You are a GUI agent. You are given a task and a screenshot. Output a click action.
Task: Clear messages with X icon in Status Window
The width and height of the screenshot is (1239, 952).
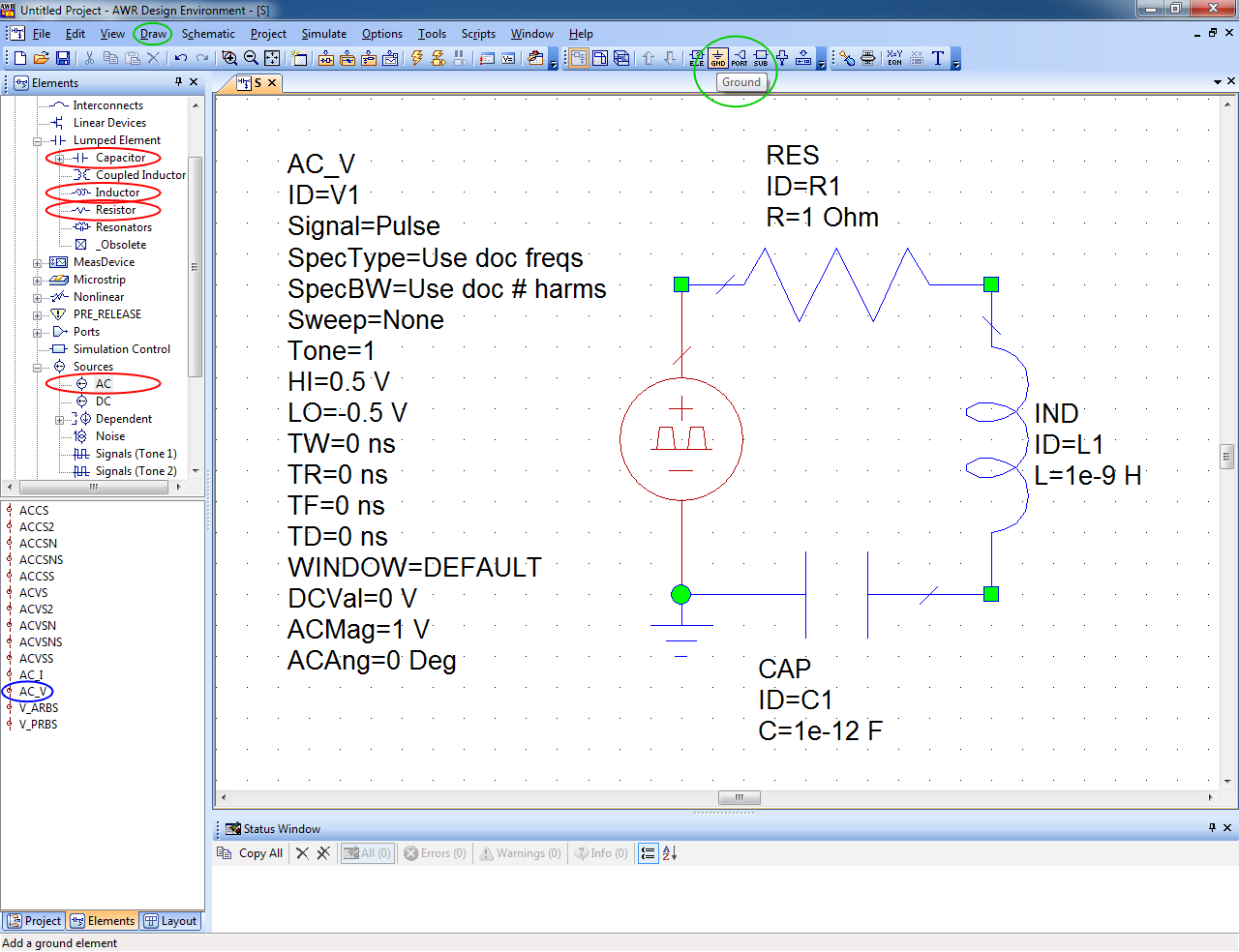coord(302,853)
